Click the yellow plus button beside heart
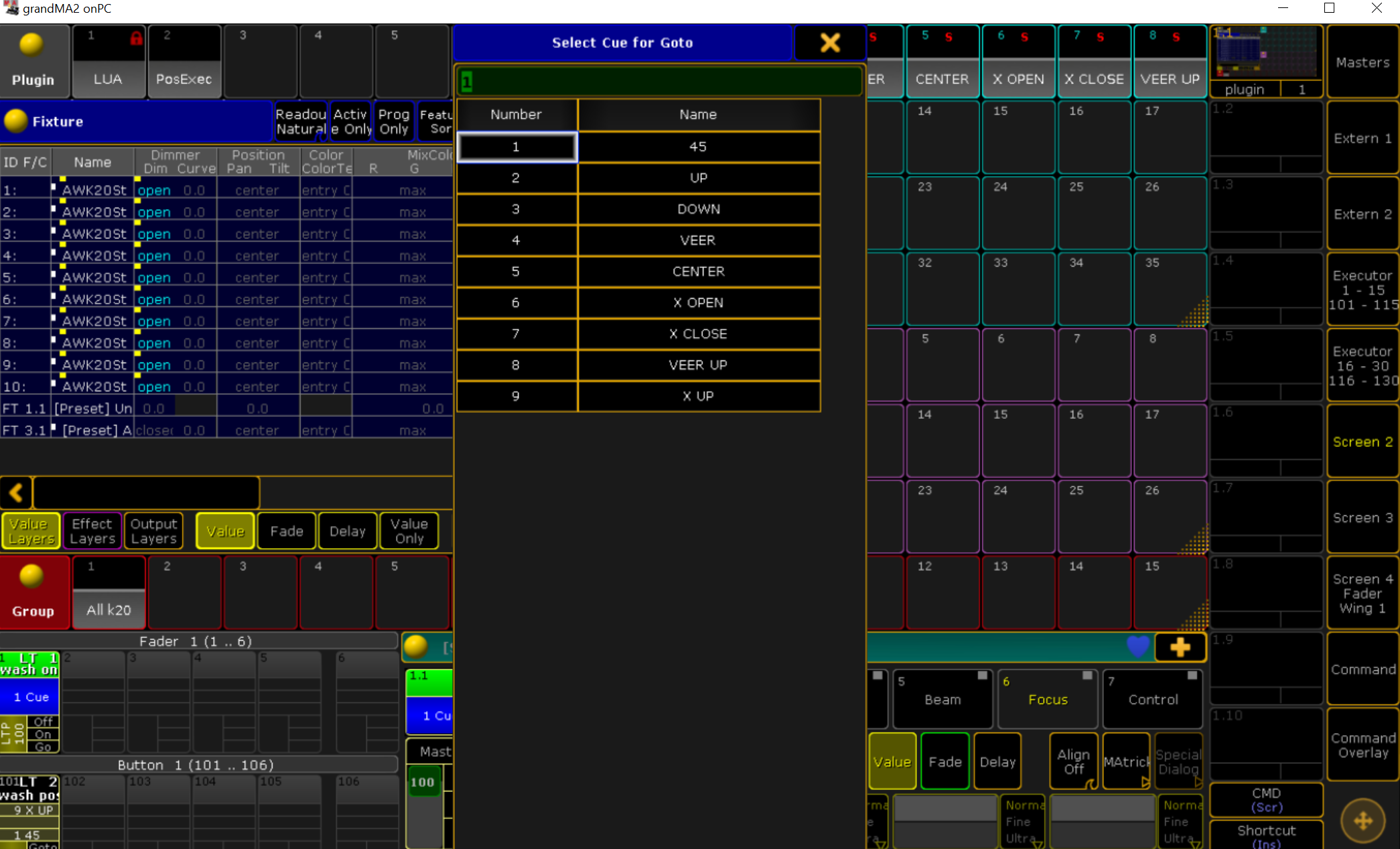 pos(1180,647)
